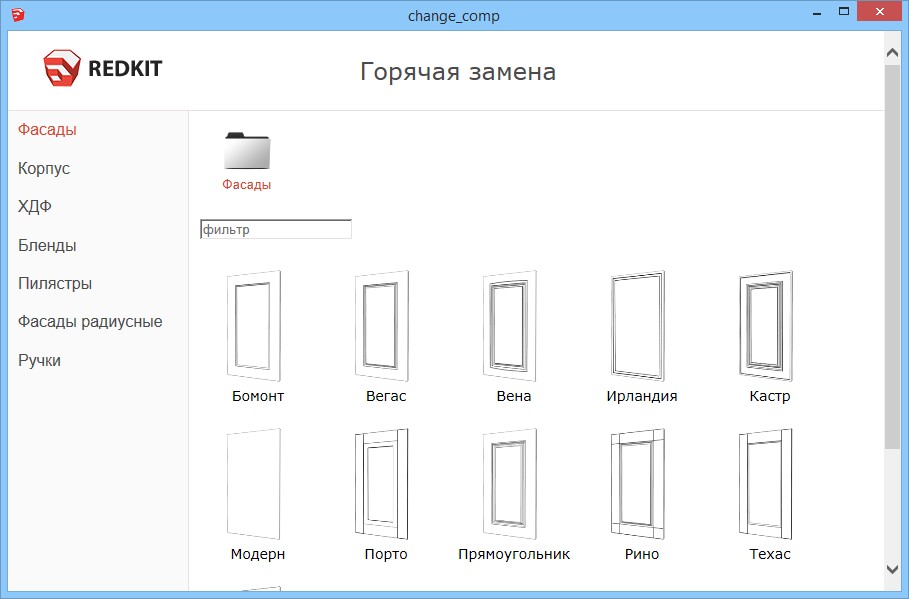Image resolution: width=909 pixels, height=599 pixels.
Task: Choose the Модерн flat facade
Action: coord(256,483)
